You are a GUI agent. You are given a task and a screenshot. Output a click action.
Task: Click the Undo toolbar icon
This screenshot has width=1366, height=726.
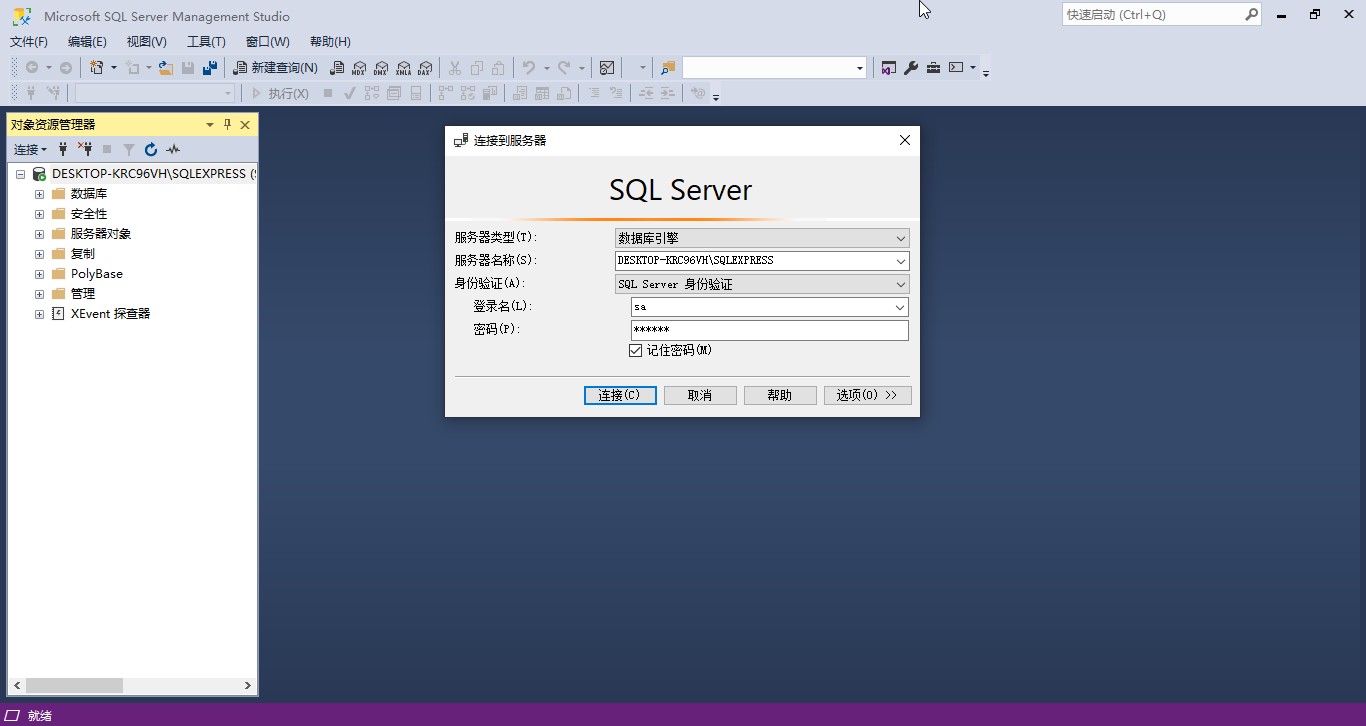[x=529, y=68]
